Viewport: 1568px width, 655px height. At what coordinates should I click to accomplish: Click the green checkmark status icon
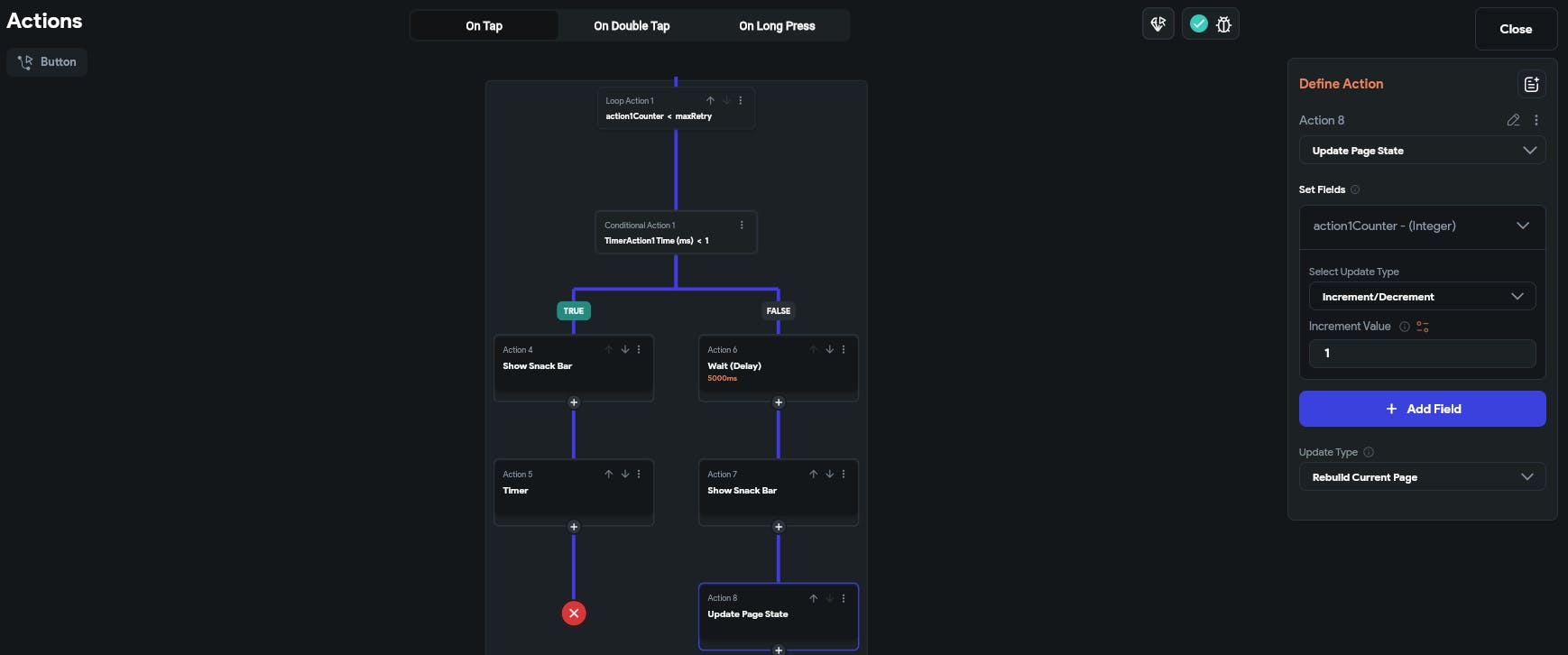click(x=1198, y=24)
